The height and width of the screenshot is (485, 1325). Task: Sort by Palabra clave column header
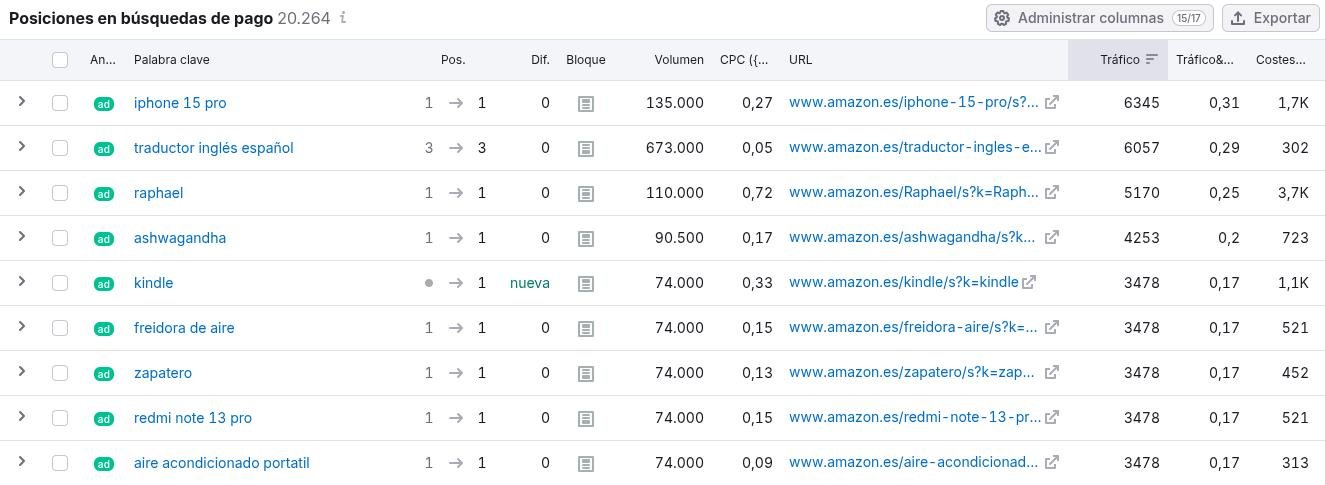coord(171,60)
